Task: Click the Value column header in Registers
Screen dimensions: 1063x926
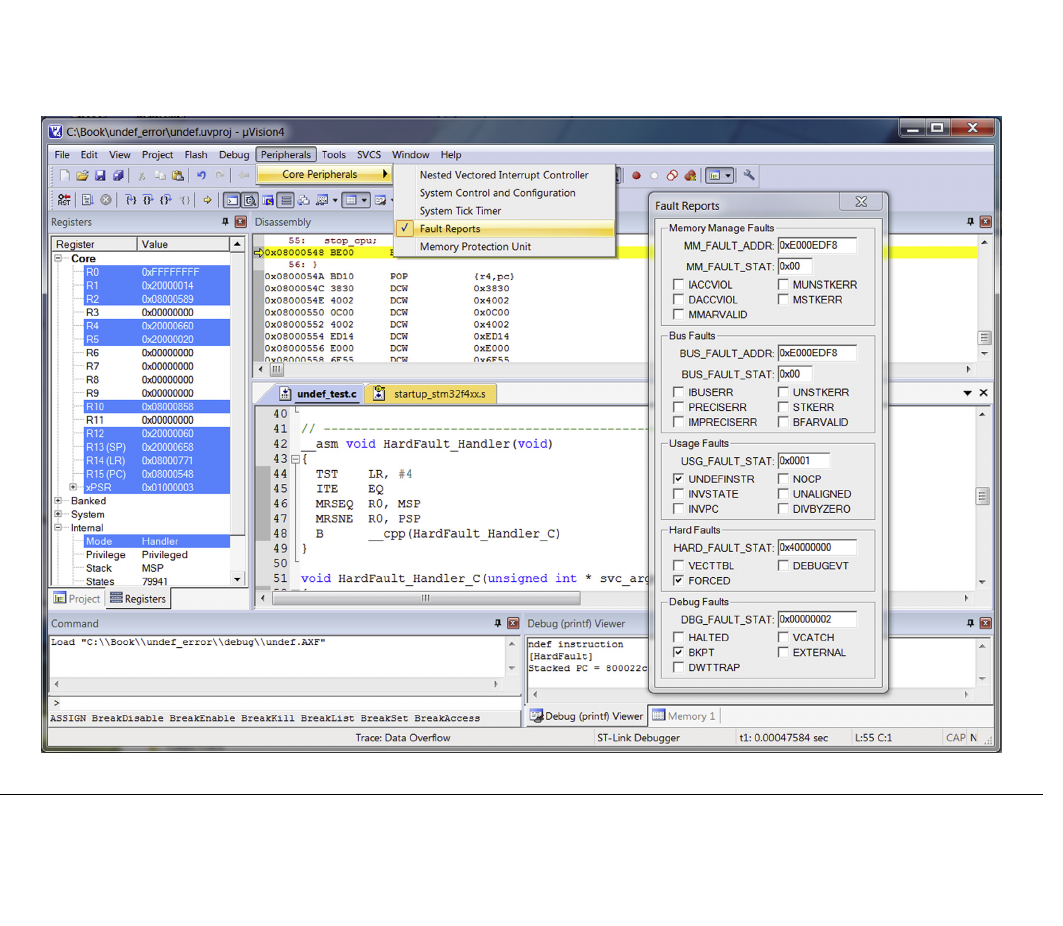Action: (x=184, y=244)
